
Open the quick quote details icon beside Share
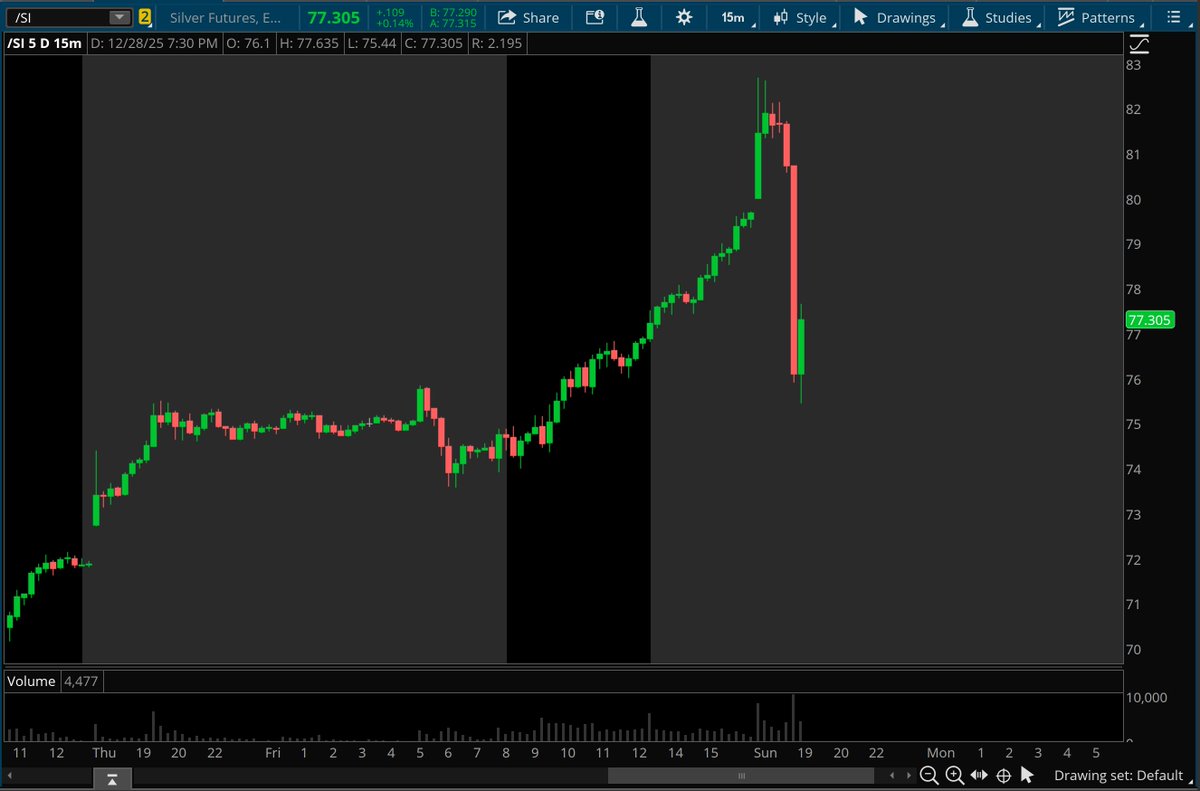[x=594, y=17]
